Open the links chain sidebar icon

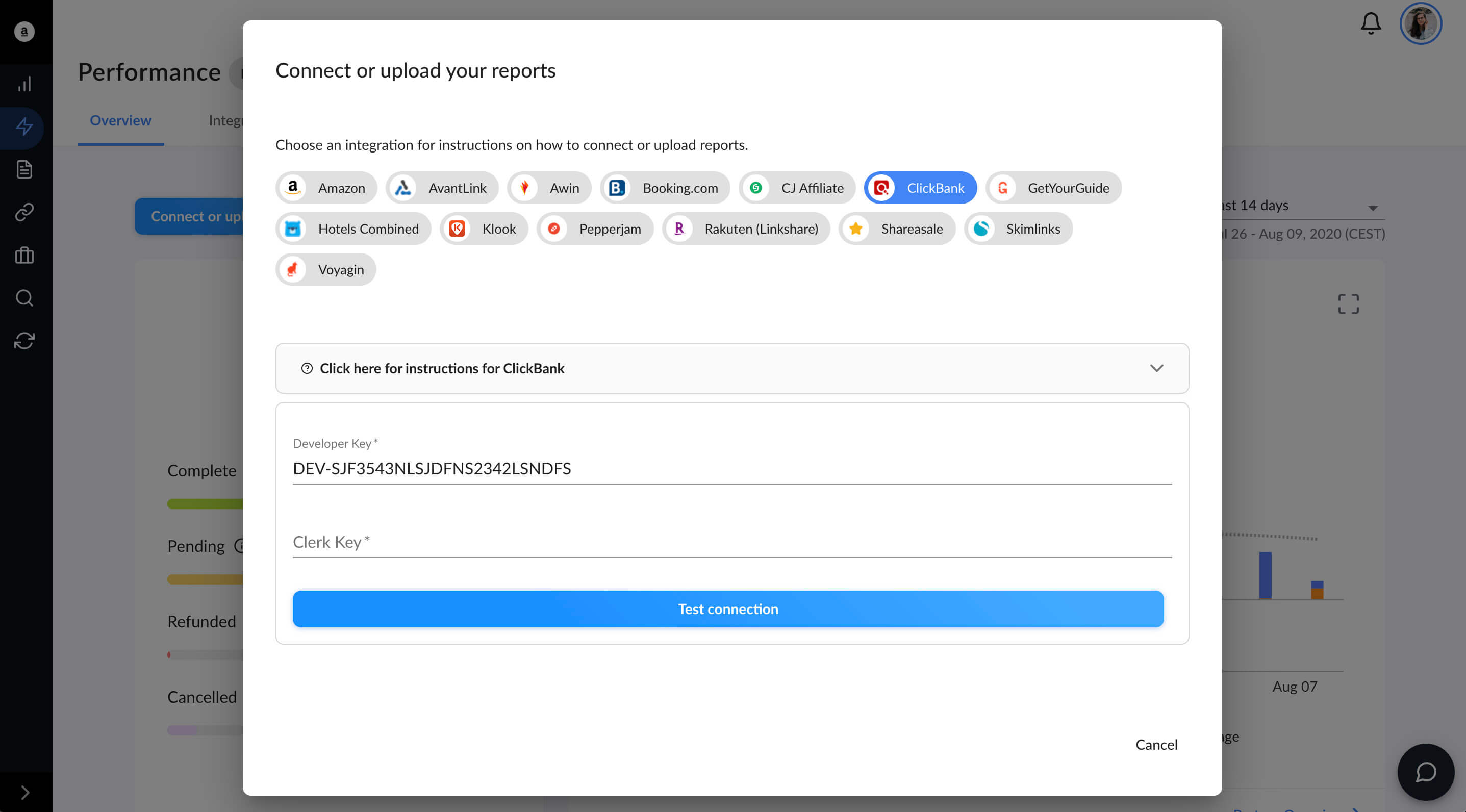click(x=24, y=212)
